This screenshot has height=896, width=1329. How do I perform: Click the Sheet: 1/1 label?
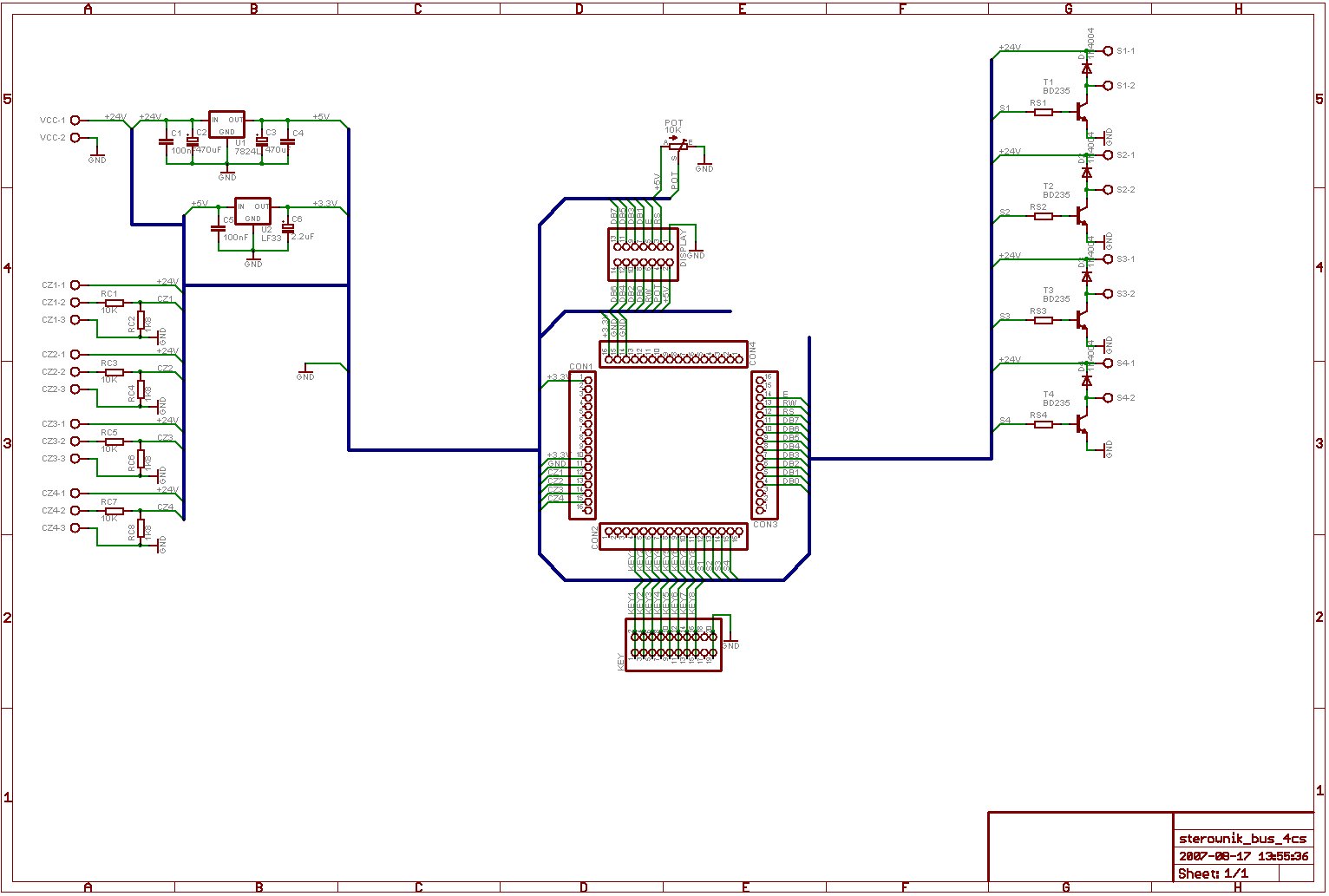(x=1213, y=873)
